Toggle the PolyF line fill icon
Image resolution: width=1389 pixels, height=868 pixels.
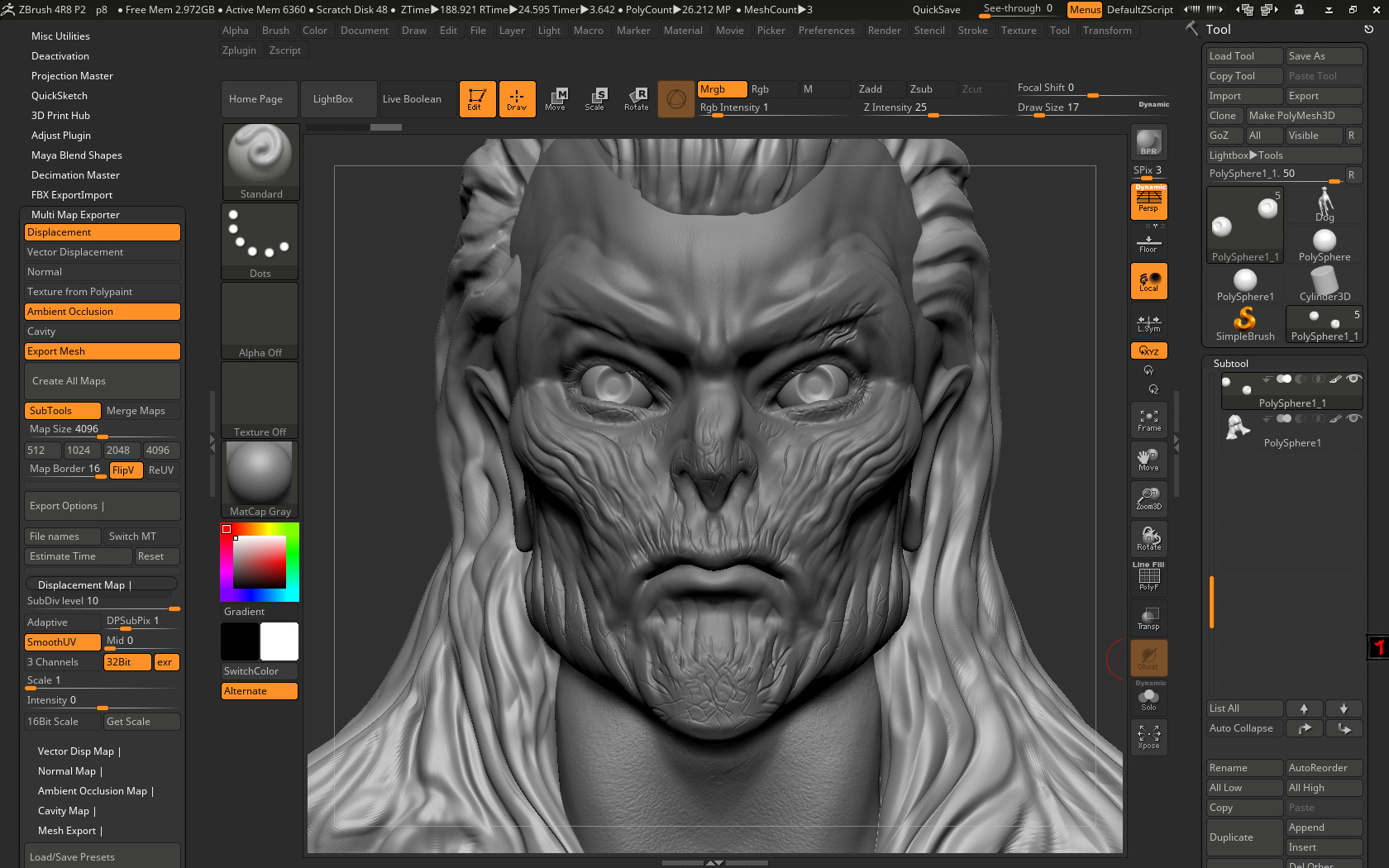pos(1148,577)
